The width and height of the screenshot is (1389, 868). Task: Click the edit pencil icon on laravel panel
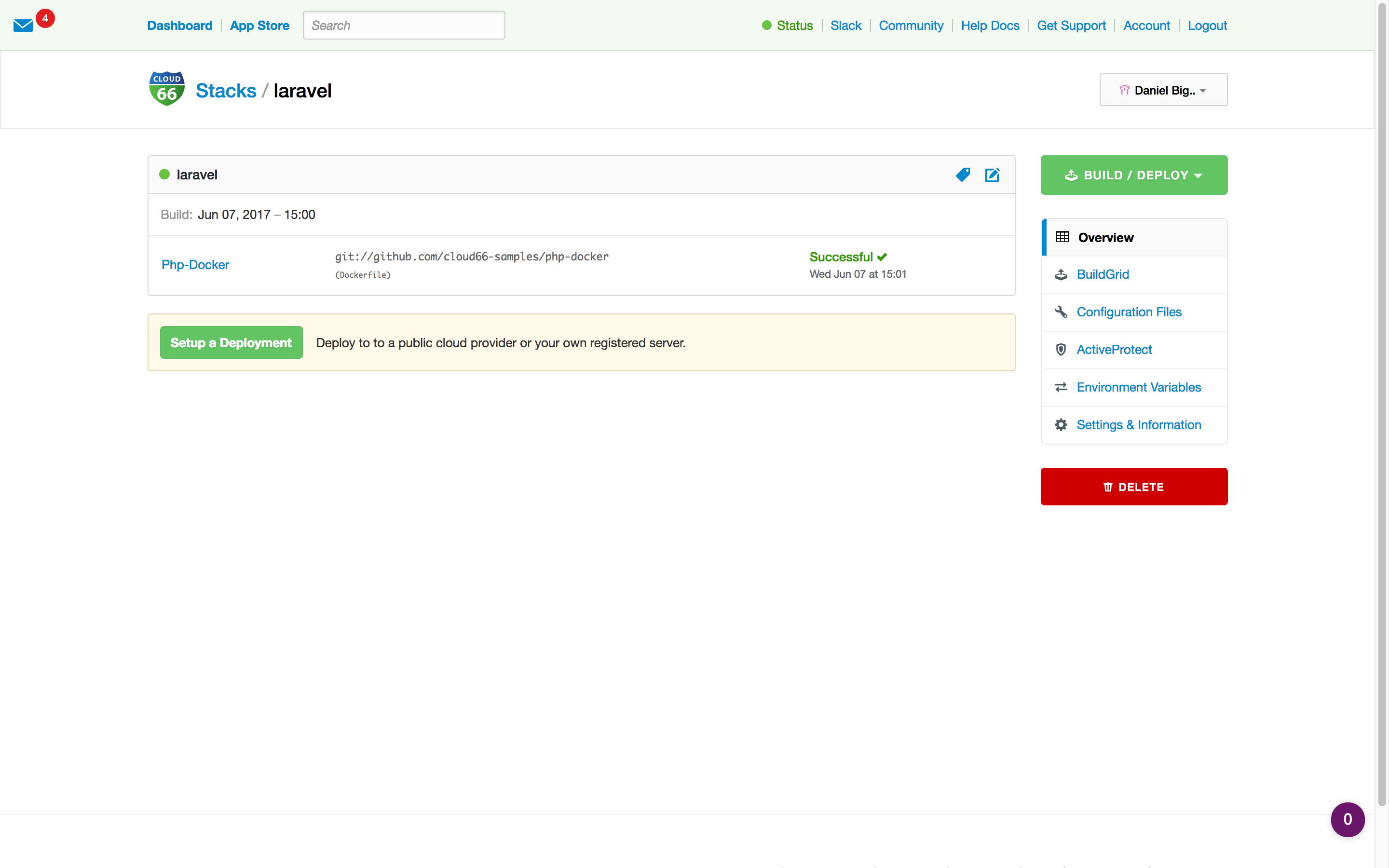(x=993, y=175)
